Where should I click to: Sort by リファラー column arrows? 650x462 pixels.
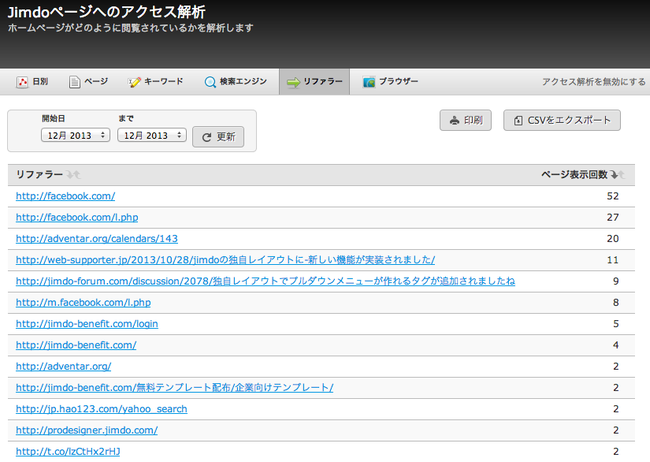[x=73, y=175]
